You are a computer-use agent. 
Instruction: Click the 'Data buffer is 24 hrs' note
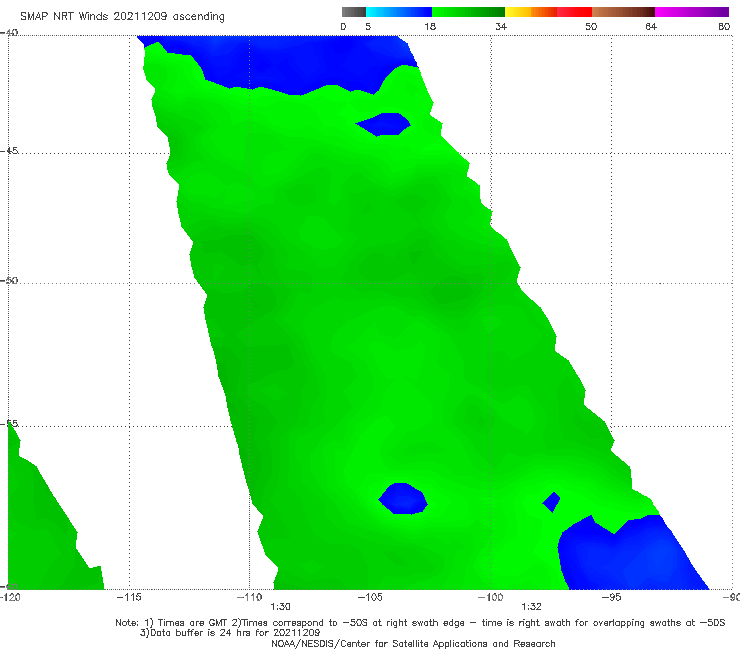pos(230,633)
